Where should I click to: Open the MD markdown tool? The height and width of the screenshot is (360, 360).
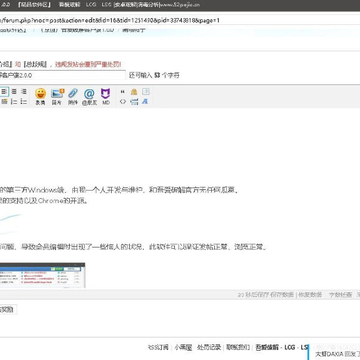pyautogui.click(x=106, y=96)
